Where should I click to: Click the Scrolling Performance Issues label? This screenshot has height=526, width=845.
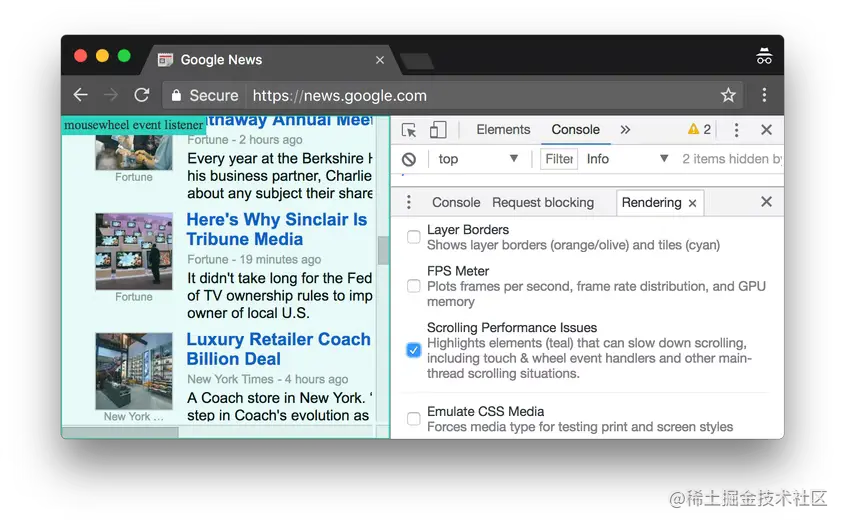coord(512,328)
